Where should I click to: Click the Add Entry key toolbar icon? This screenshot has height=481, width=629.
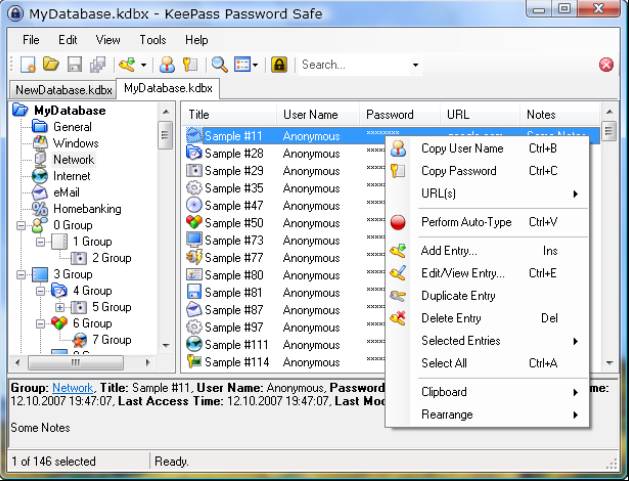tap(127, 64)
